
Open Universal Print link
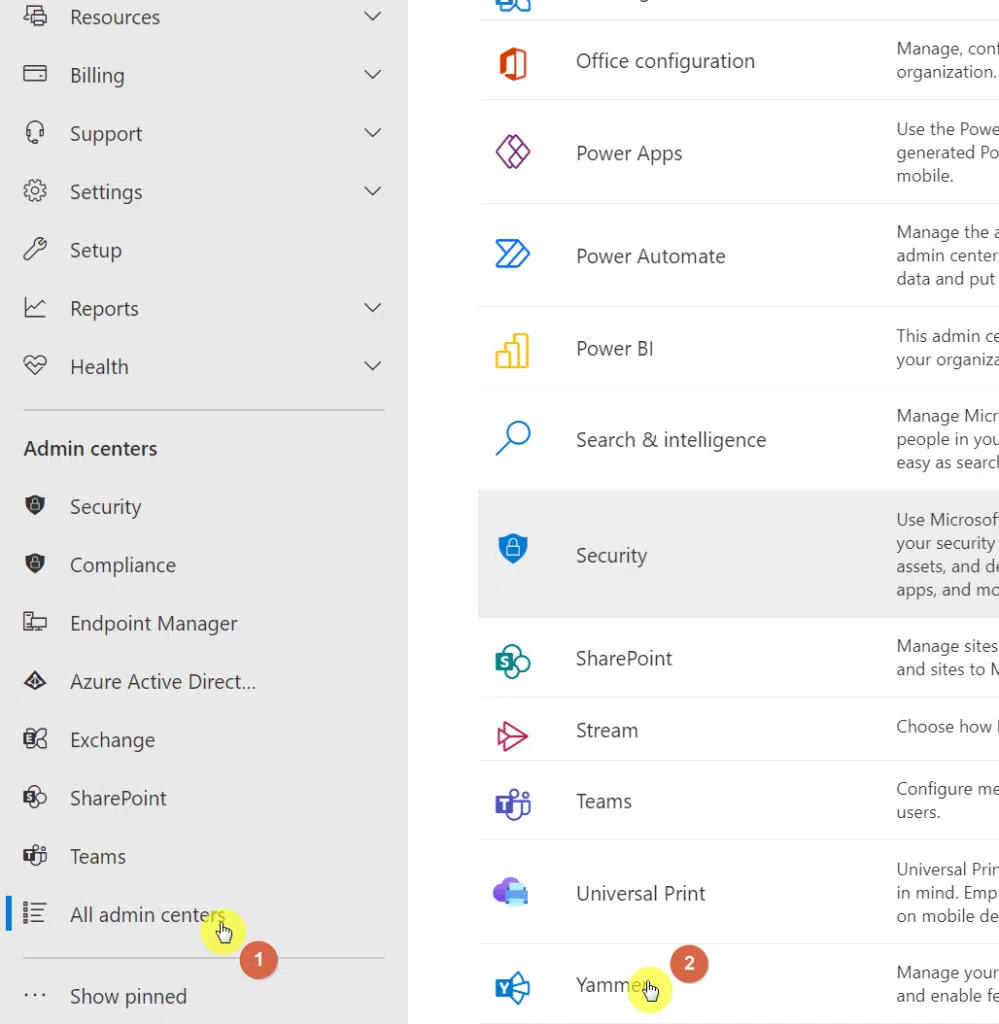[641, 893]
